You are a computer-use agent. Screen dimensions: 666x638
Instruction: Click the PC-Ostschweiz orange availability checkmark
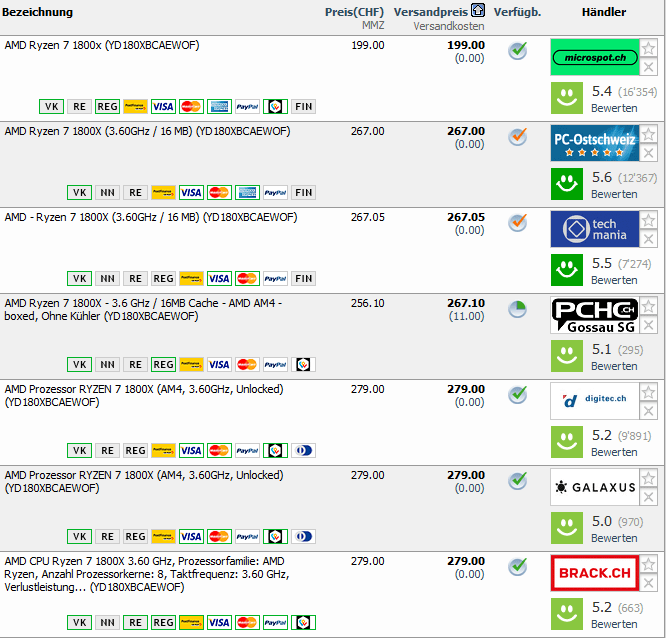click(x=517, y=136)
